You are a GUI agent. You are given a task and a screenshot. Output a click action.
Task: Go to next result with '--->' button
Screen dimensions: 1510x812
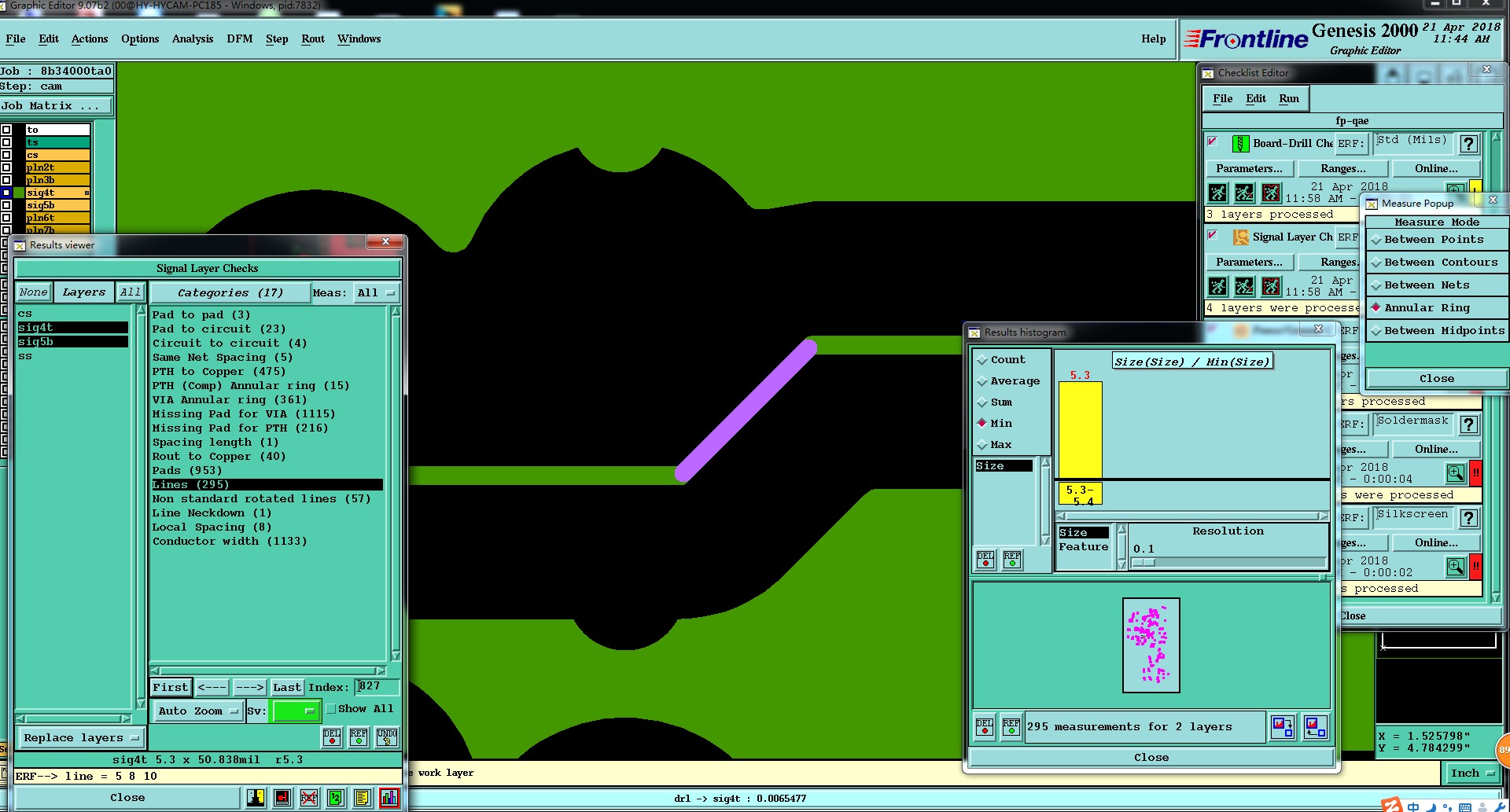pos(250,687)
